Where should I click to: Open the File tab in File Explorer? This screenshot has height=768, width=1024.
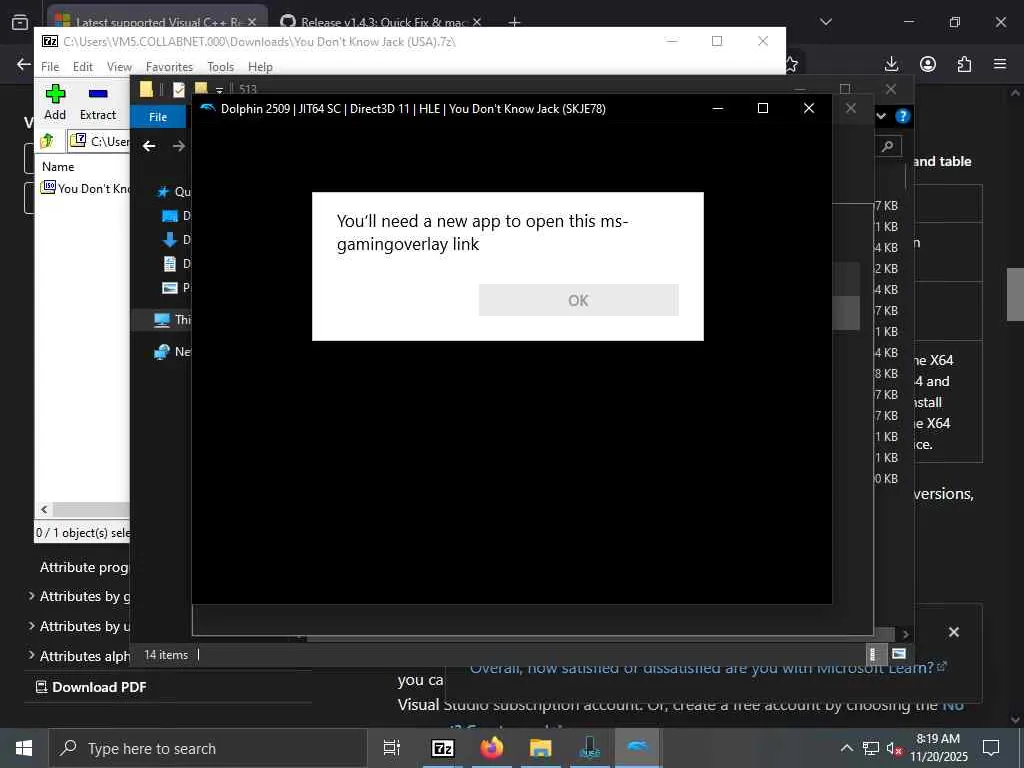coord(158,117)
